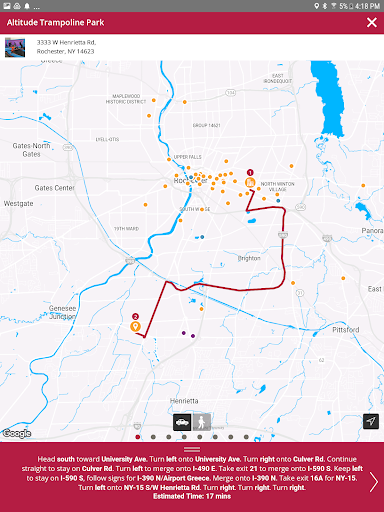This screenshot has height=512, width=384.
Task: Tap the Westgate map label
Action: tap(19, 203)
